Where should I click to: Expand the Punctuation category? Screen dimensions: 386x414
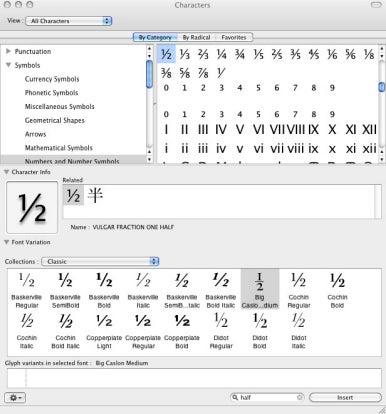point(9,51)
